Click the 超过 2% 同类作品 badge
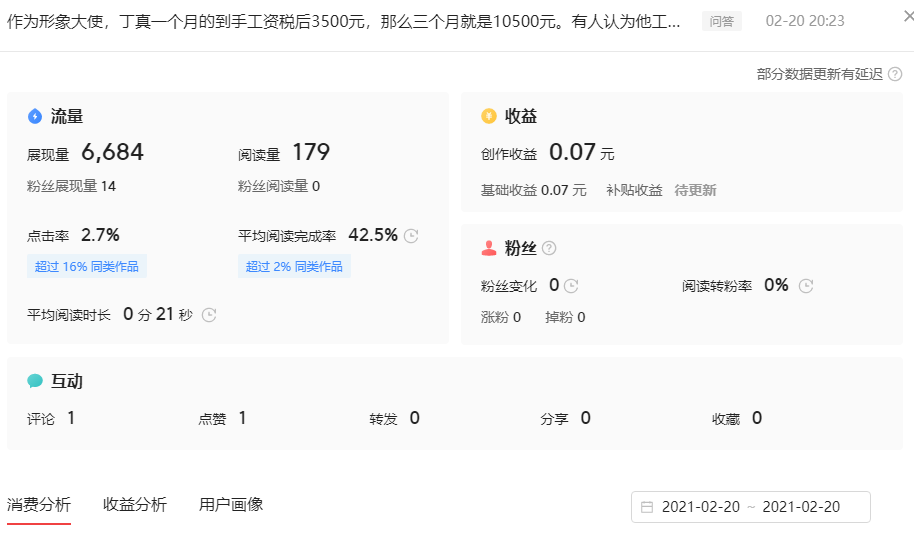 294,266
